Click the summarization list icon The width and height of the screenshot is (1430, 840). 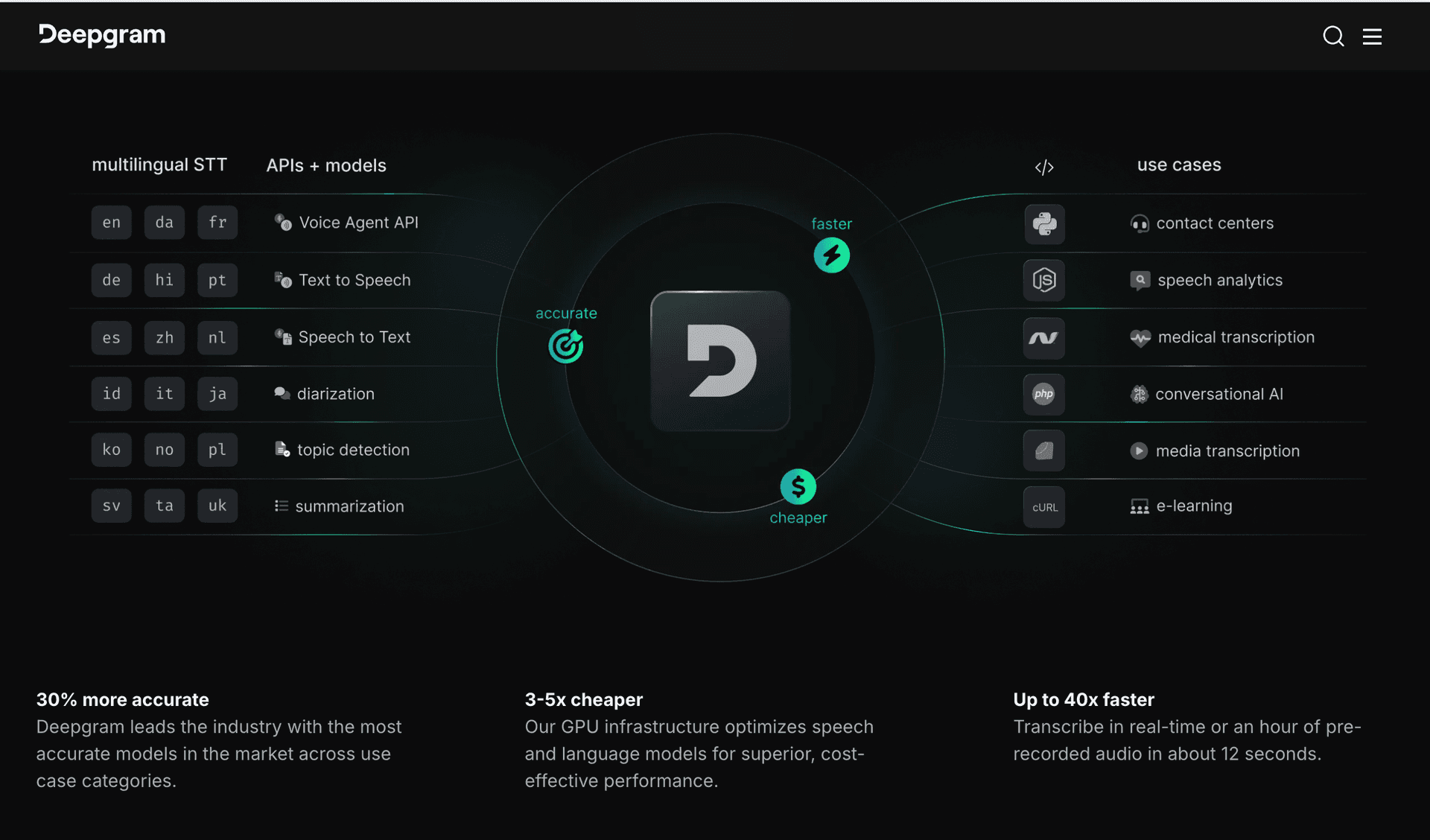[x=282, y=506]
